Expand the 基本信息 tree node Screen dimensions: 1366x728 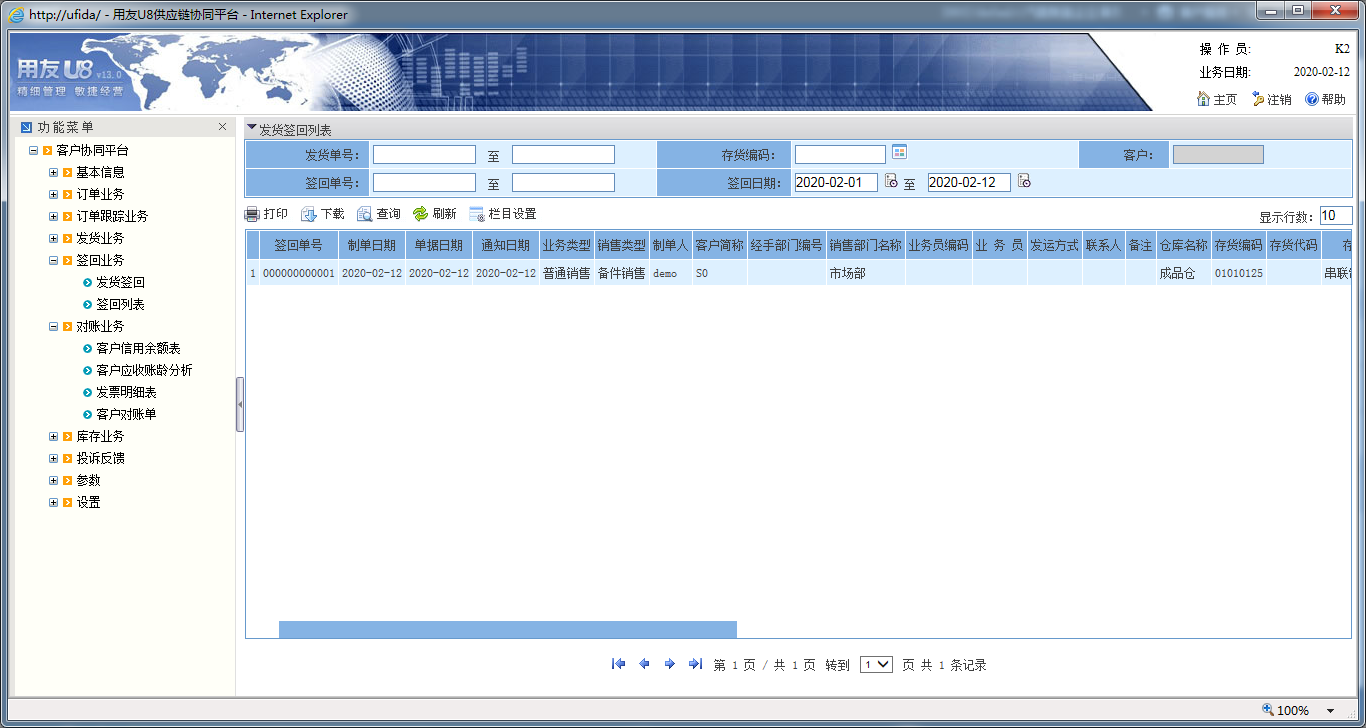pos(54,172)
